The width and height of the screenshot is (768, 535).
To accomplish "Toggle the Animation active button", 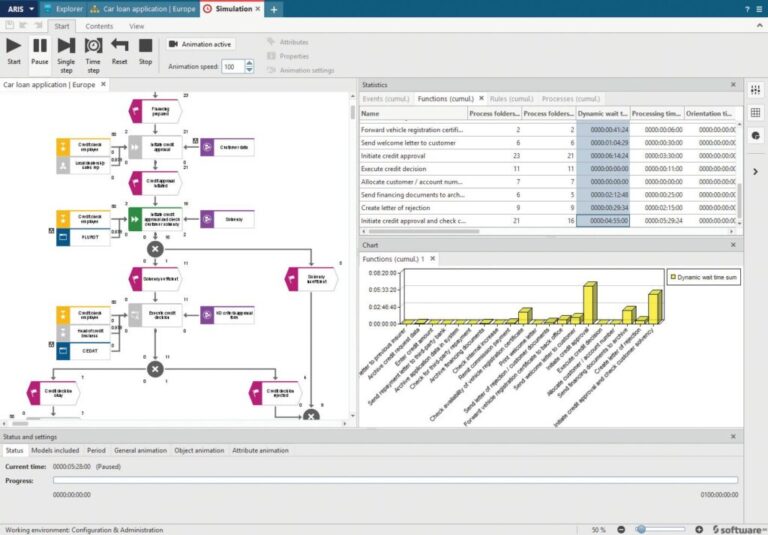I will (200, 44).
